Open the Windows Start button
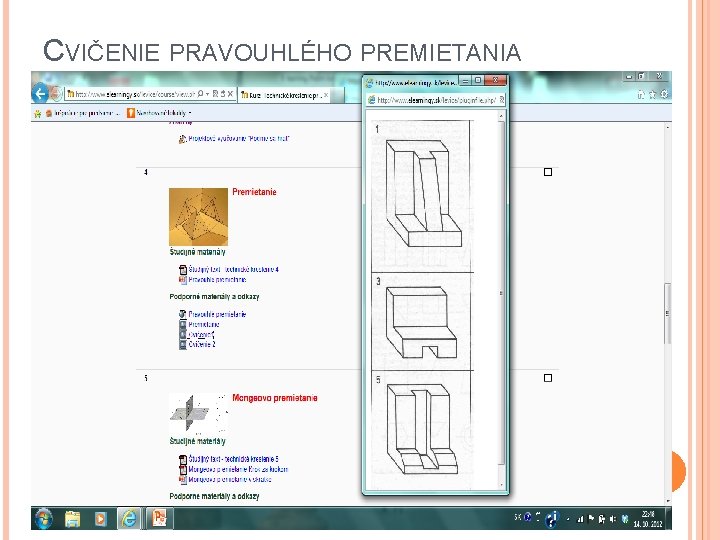The height and width of the screenshot is (540, 720). [x=44, y=519]
